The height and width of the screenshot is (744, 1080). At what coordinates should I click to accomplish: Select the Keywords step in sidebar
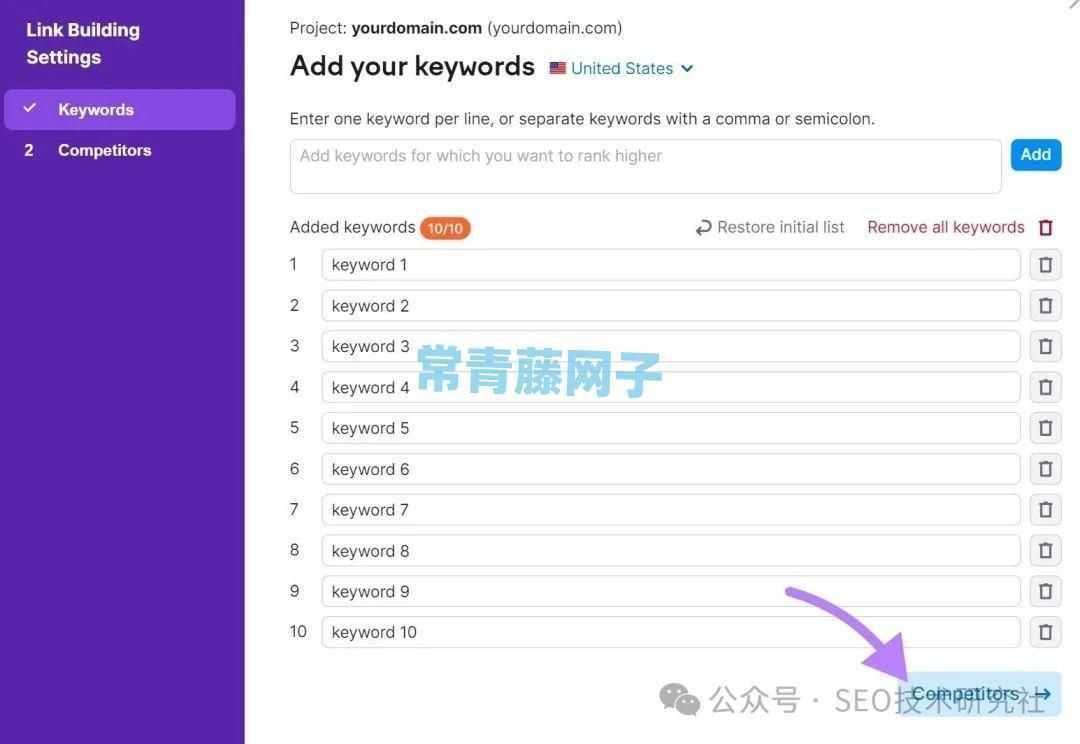[120, 110]
